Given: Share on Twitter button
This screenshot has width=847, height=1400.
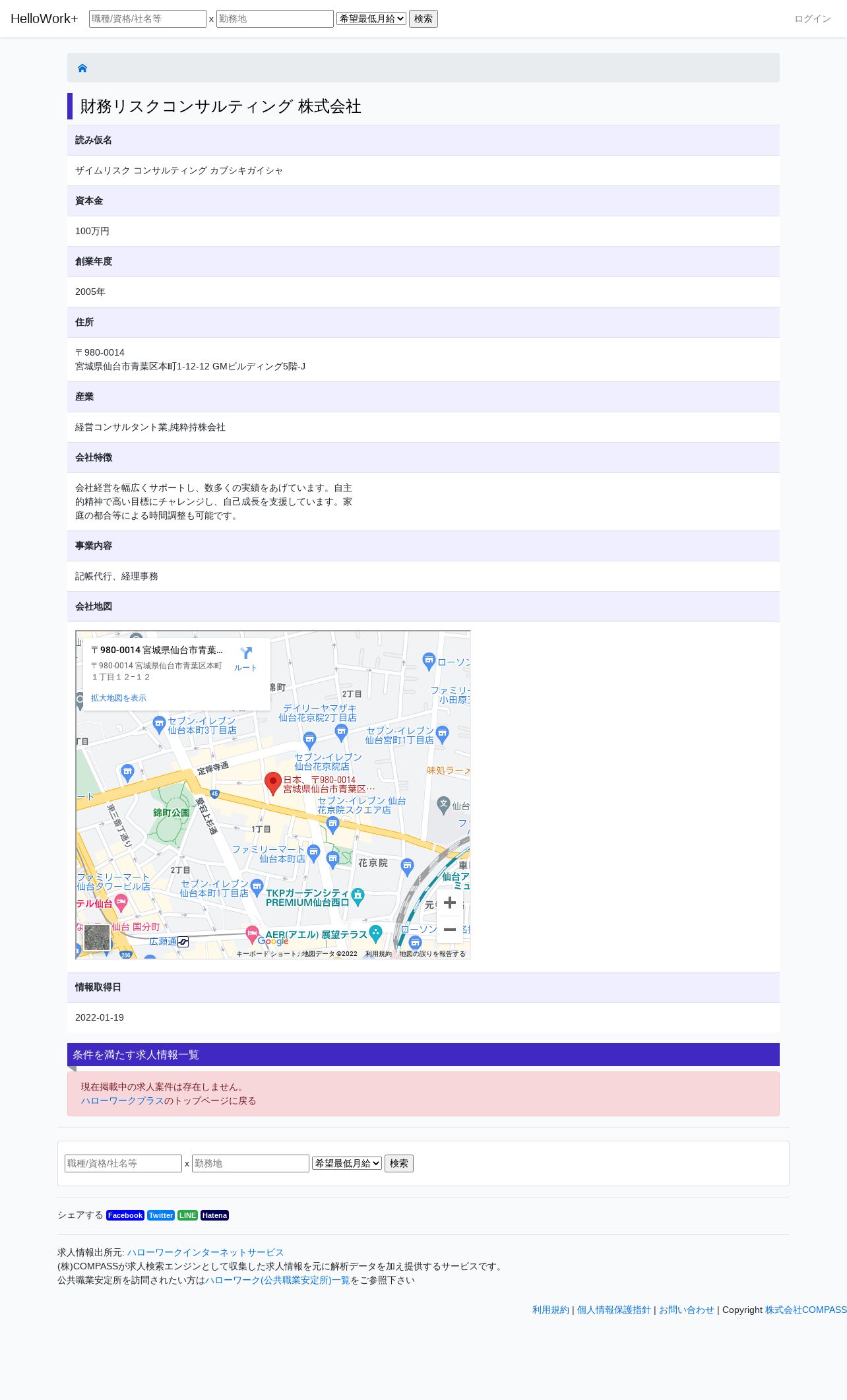Looking at the screenshot, I should click(161, 1215).
